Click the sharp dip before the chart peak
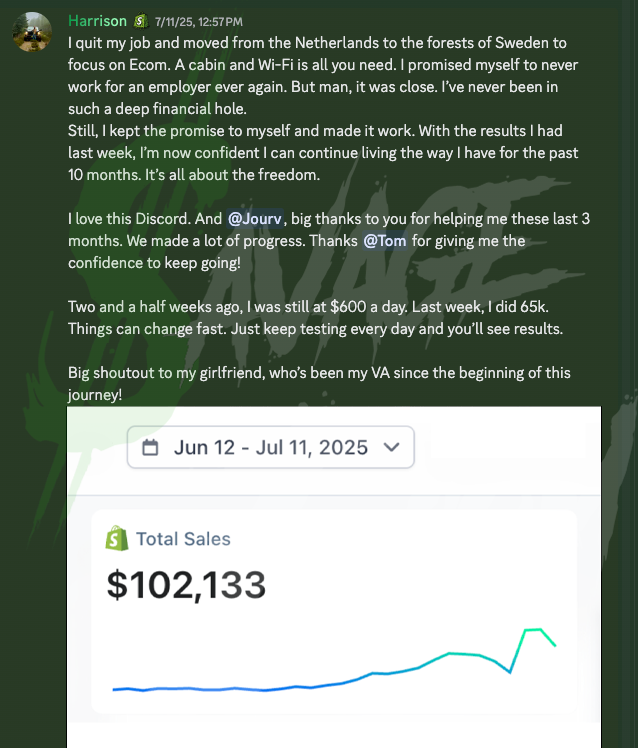Viewport: 638px width, 748px height. 510,672
